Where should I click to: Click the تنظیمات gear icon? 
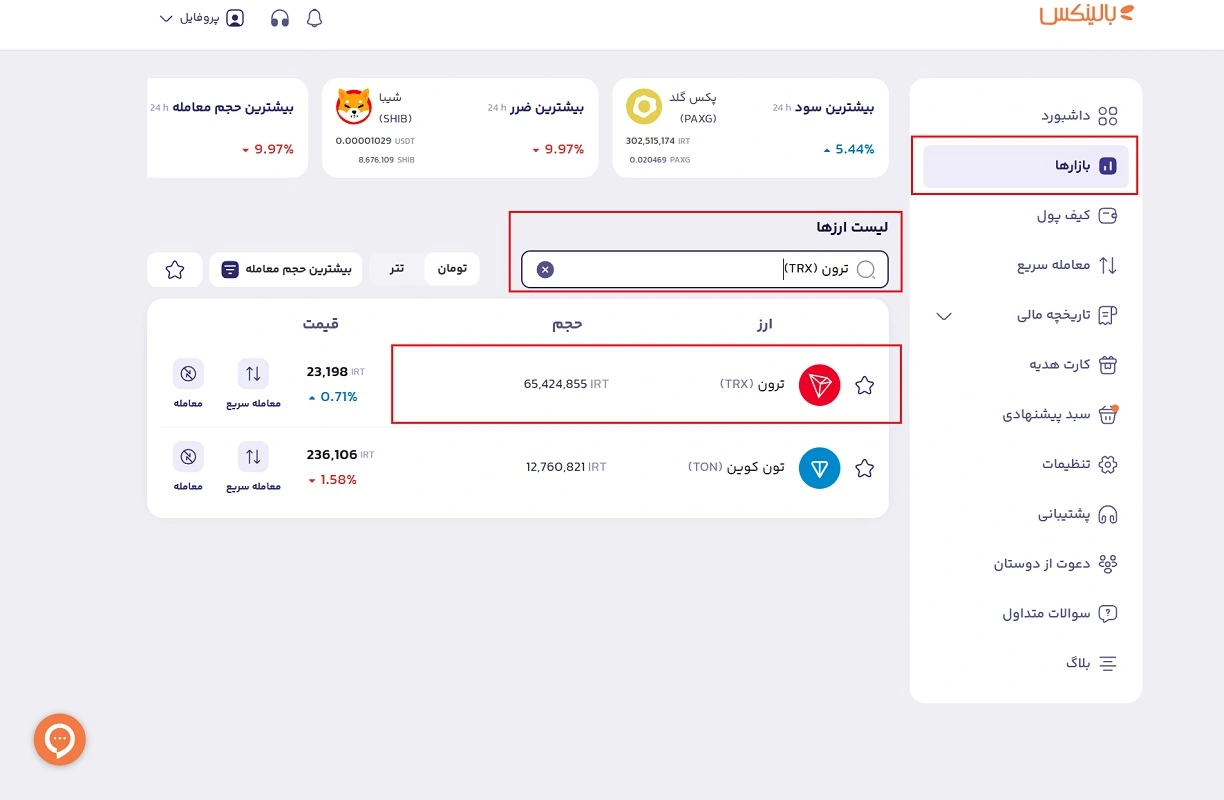point(1107,465)
